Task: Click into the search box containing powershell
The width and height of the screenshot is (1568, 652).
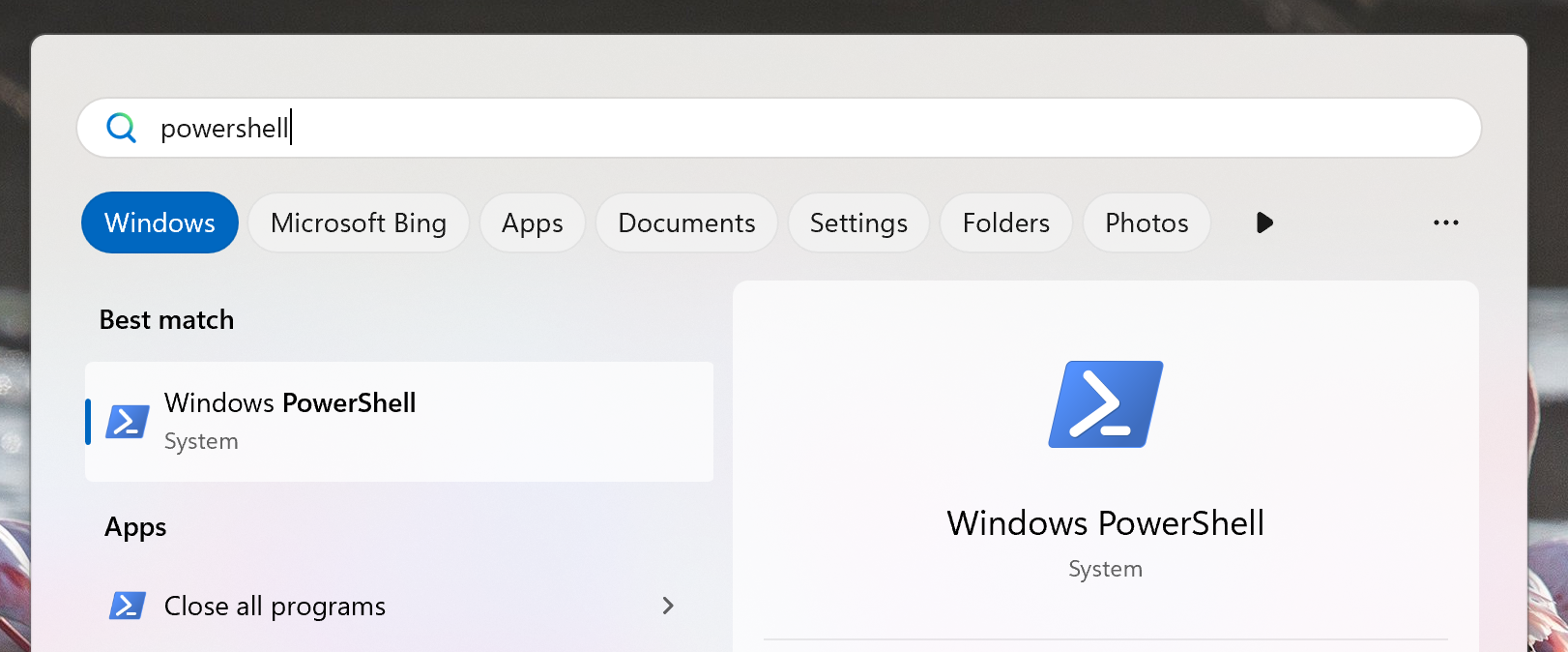Action: tap(773, 128)
